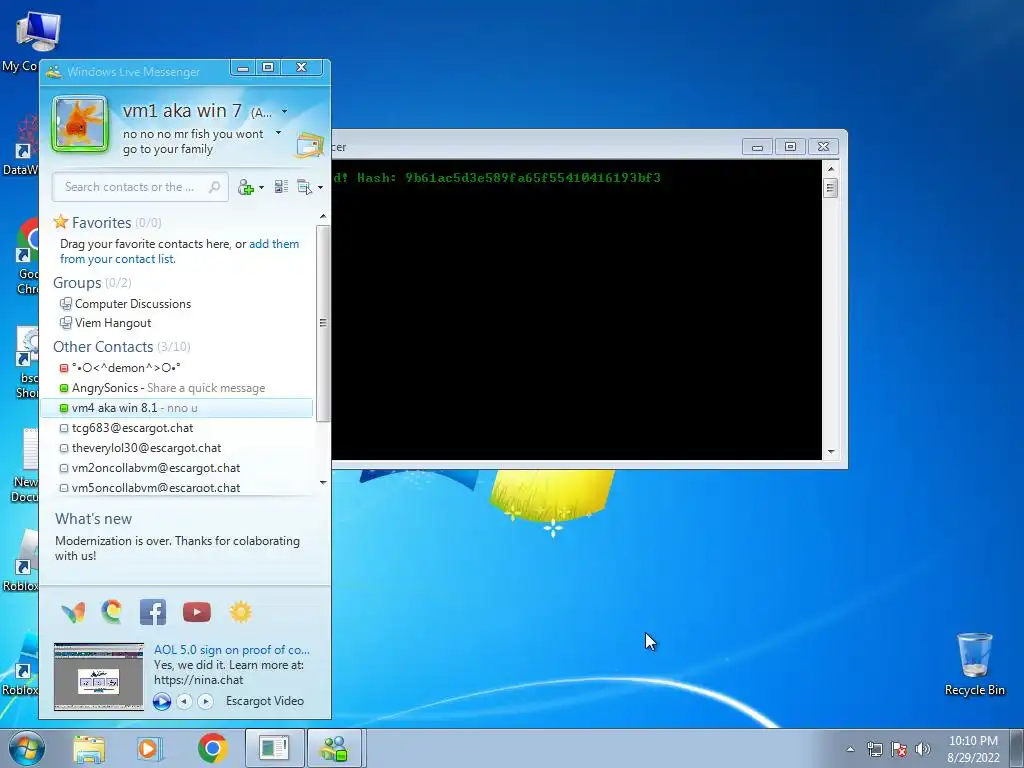Click the network tray icon
The width and height of the screenshot is (1024, 768).
pos(874,750)
